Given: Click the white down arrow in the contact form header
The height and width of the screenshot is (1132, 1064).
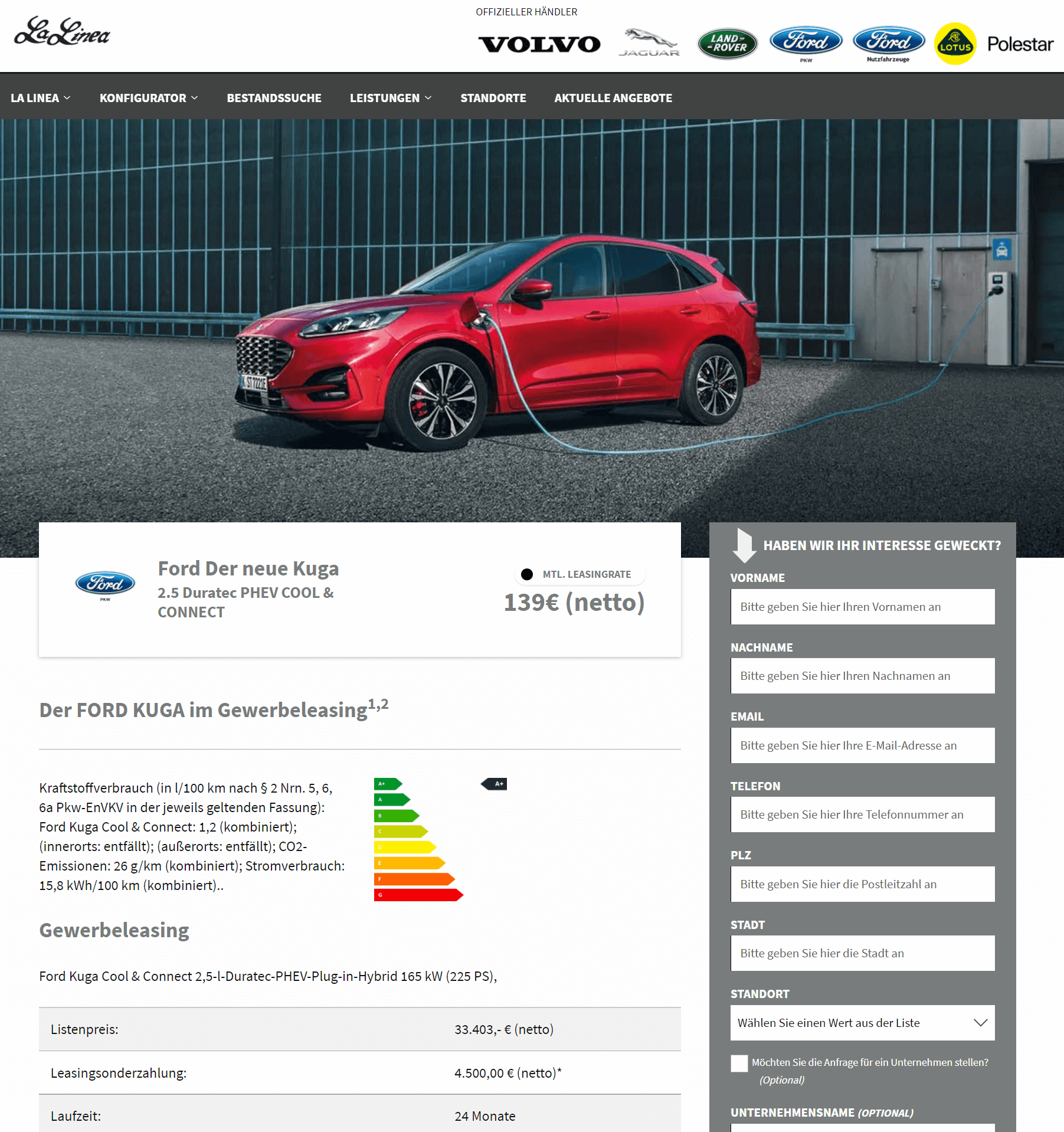Looking at the screenshot, I should [744, 545].
